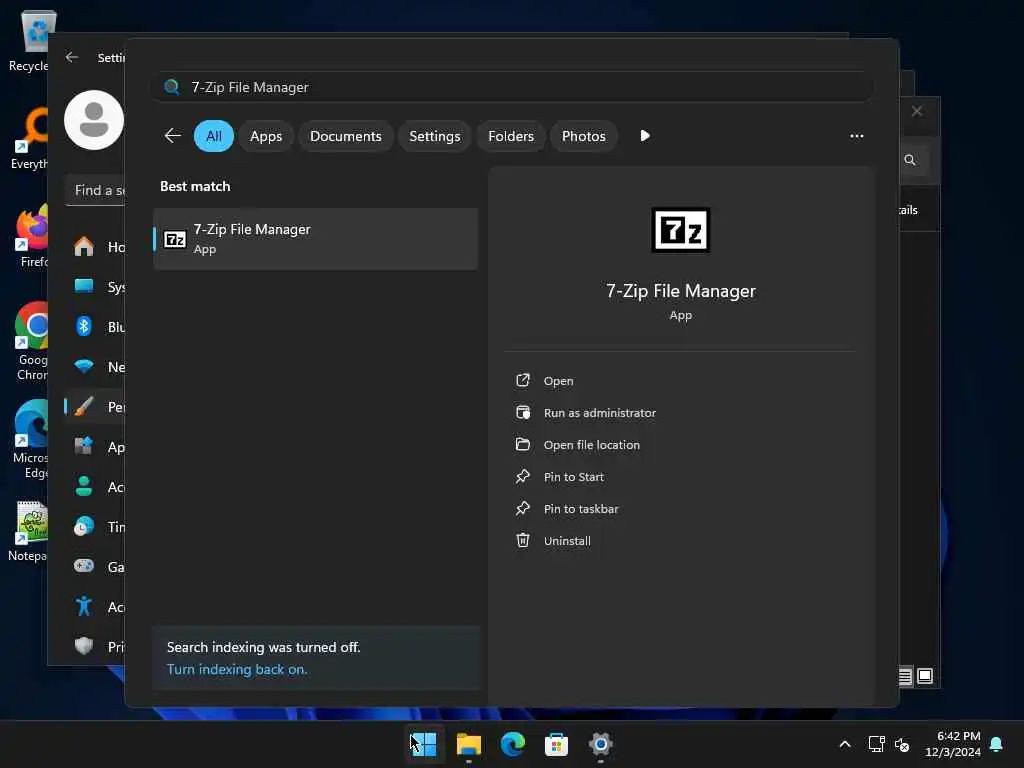Open File Explorer from taskbar
This screenshot has width=1024, height=768.
[468, 744]
